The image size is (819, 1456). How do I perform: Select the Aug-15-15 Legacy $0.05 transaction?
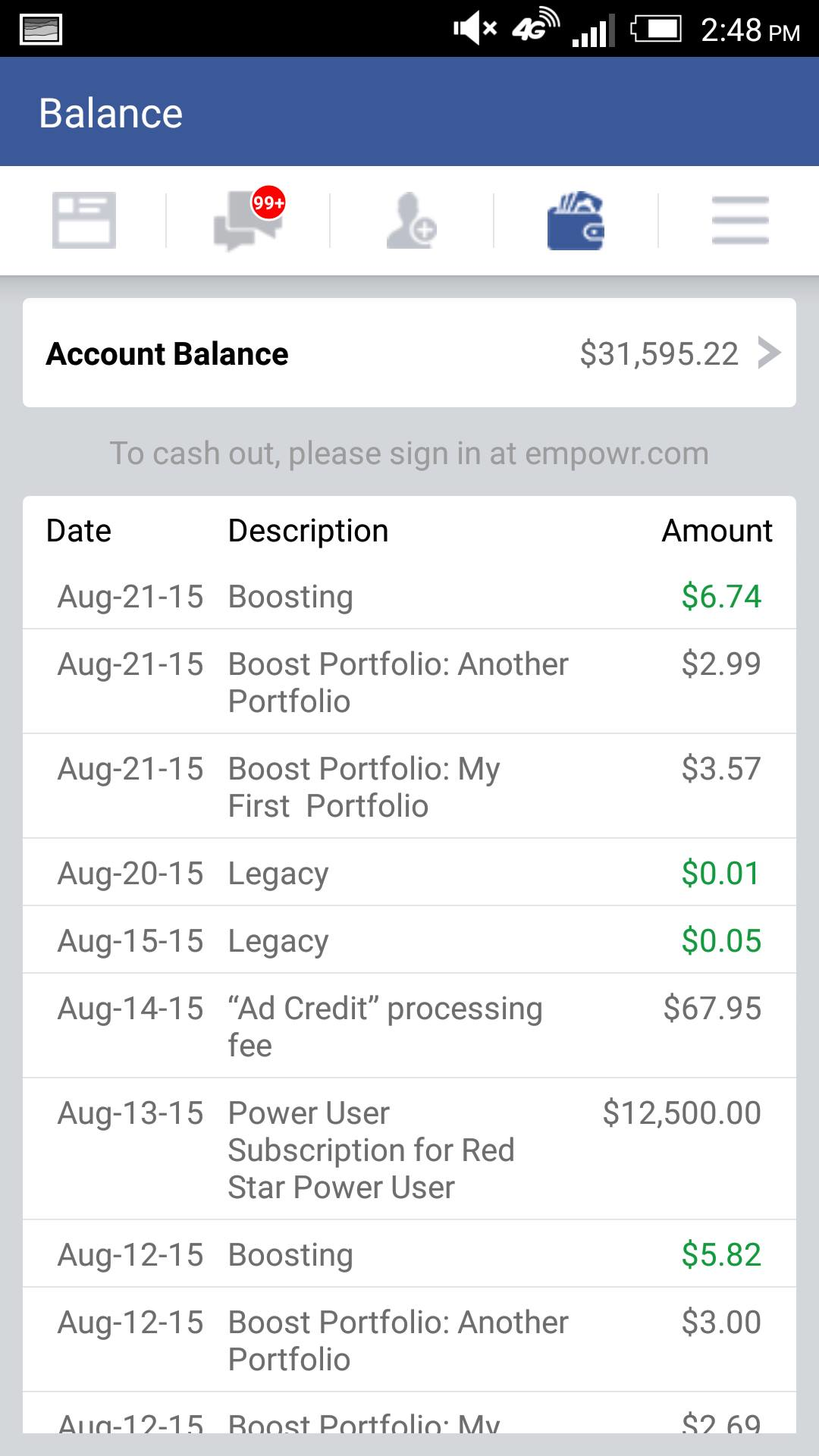pos(409,940)
